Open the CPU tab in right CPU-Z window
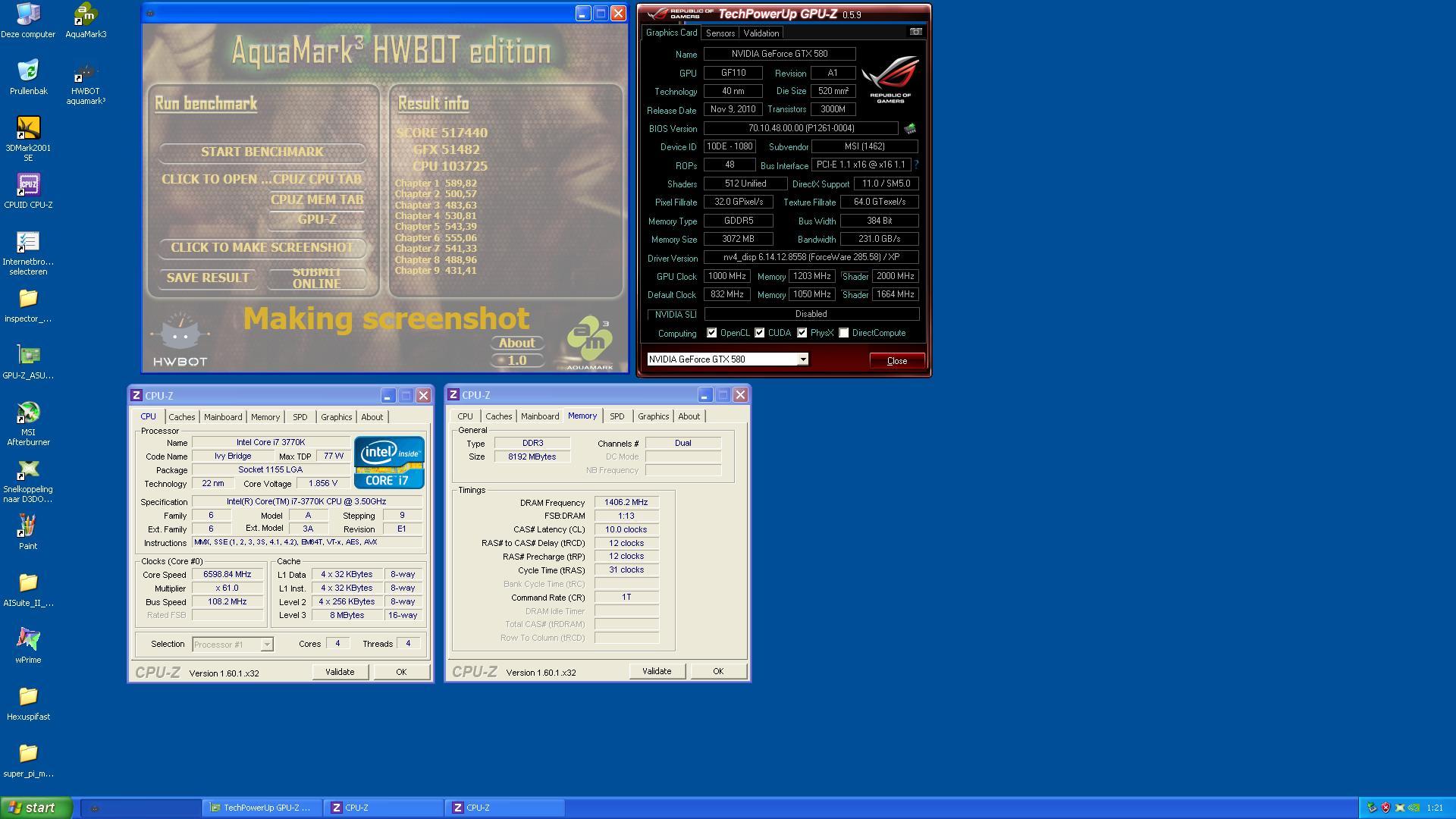Image resolution: width=1456 pixels, height=819 pixels. click(x=465, y=416)
